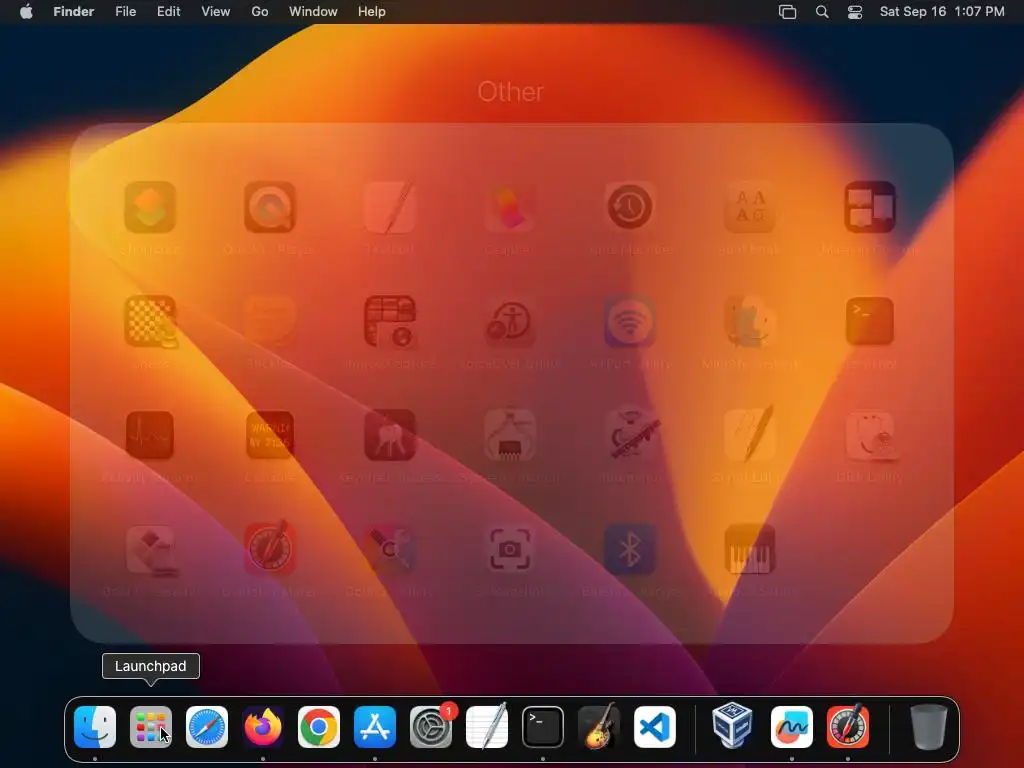Open Mission Control in the Other folder
The width and height of the screenshot is (1024, 768).
870,208
